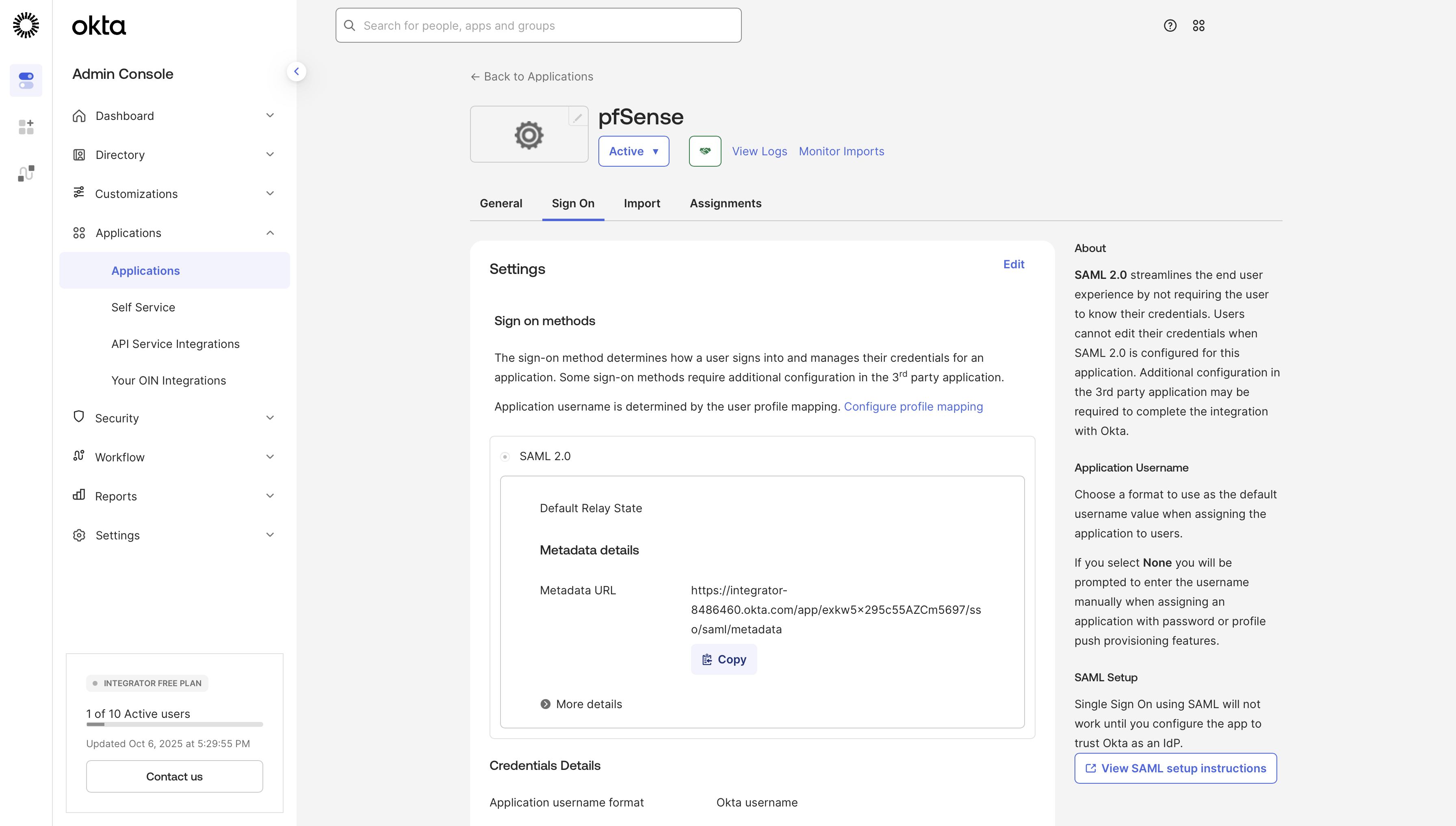Open the Import tab for pfSense
1456x826 pixels.
pyautogui.click(x=641, y=203)
